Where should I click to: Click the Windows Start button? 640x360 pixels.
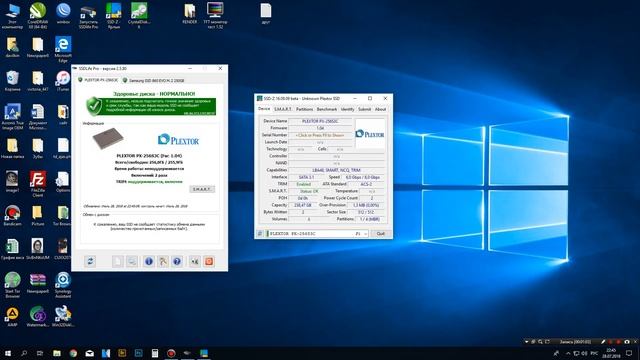click(7, 353)
